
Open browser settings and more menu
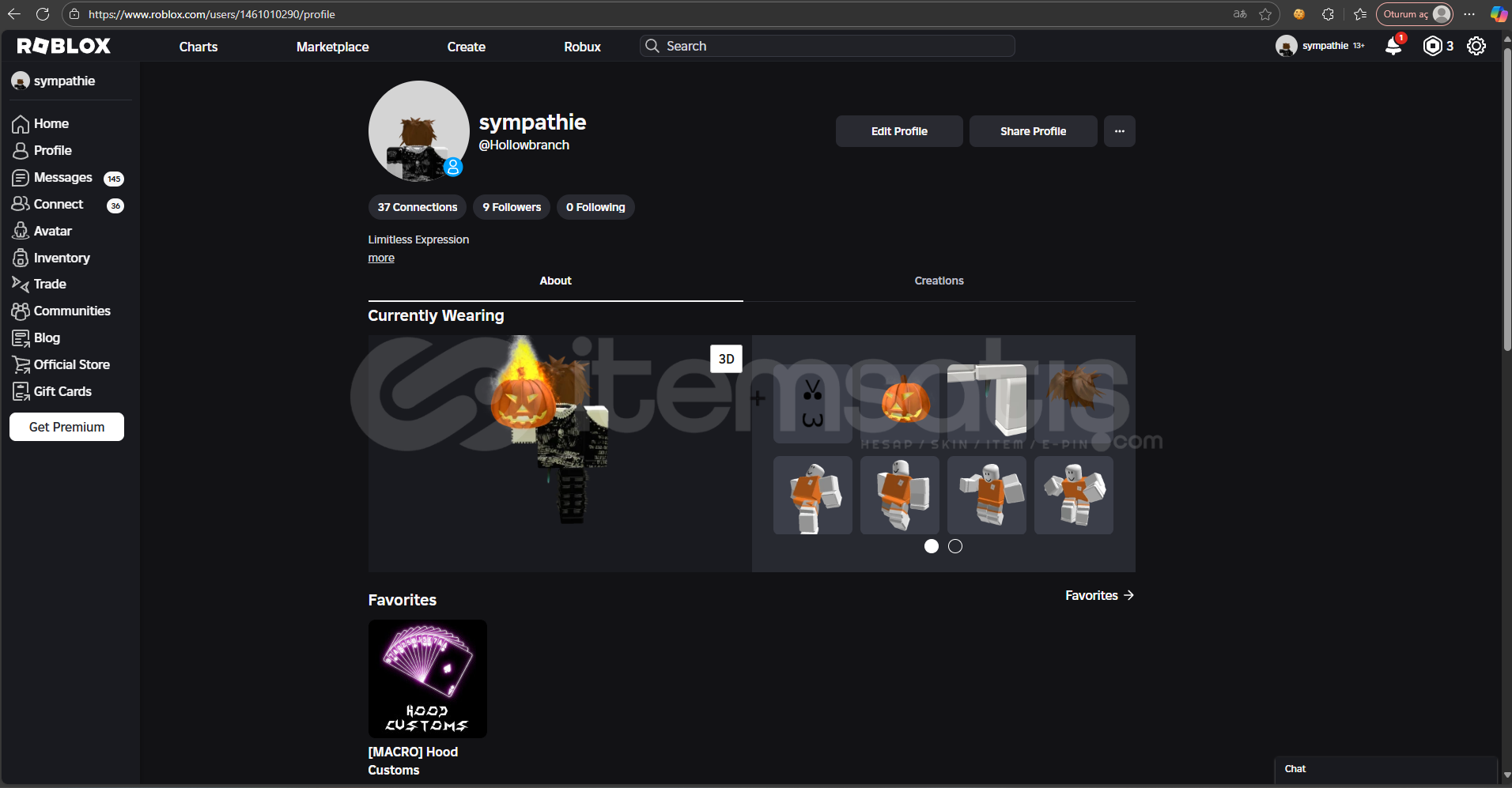[x=1469, y=14]
